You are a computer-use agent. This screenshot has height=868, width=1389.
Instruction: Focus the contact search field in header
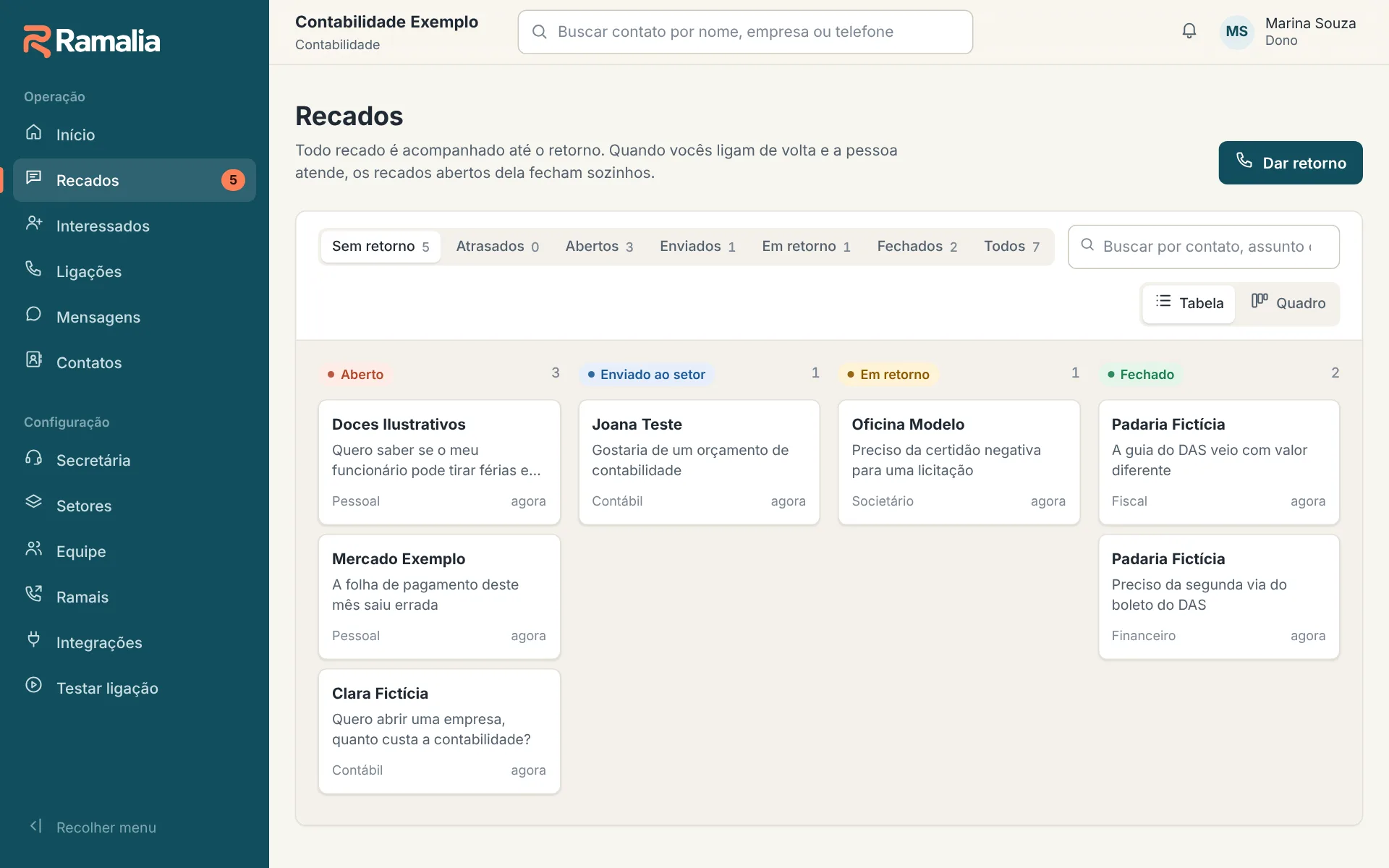[x=745, y=32]
